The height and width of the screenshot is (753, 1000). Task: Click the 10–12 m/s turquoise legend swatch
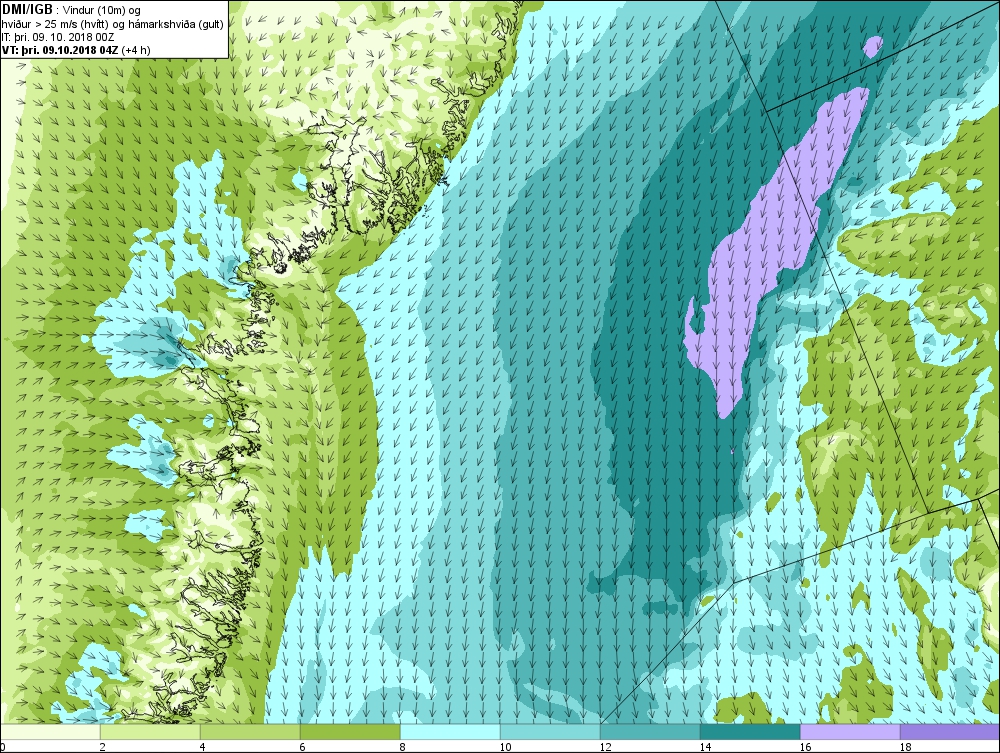(550, 731)
